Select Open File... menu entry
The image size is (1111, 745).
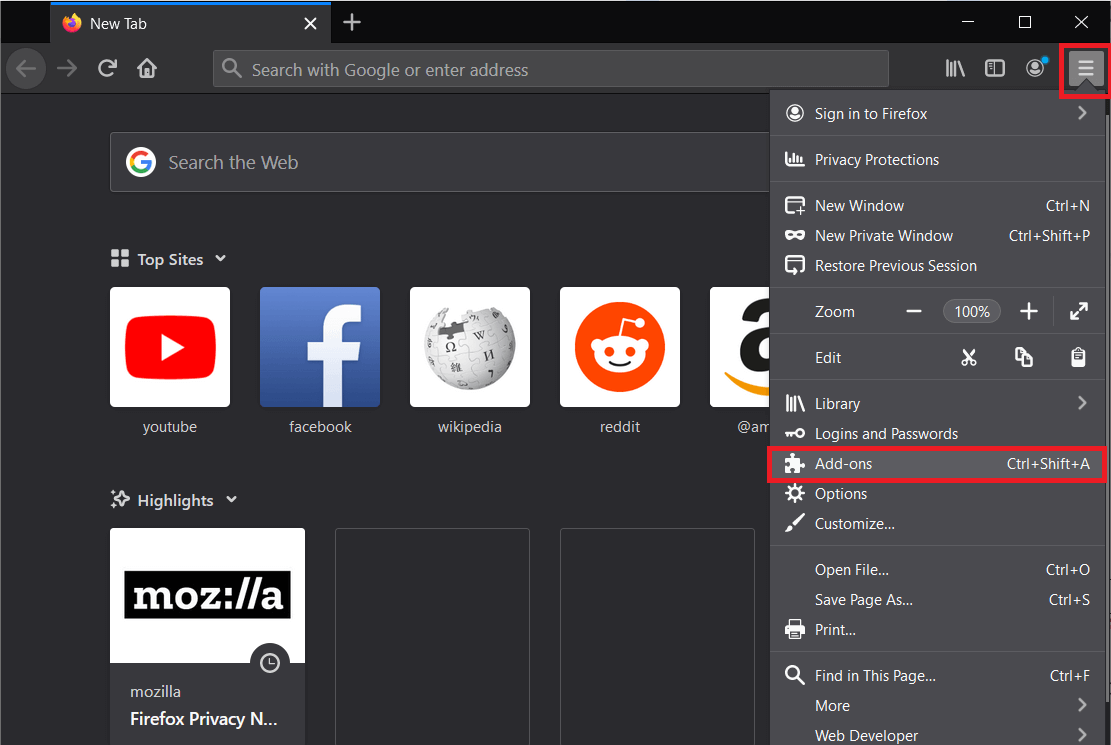click(937, 570)
